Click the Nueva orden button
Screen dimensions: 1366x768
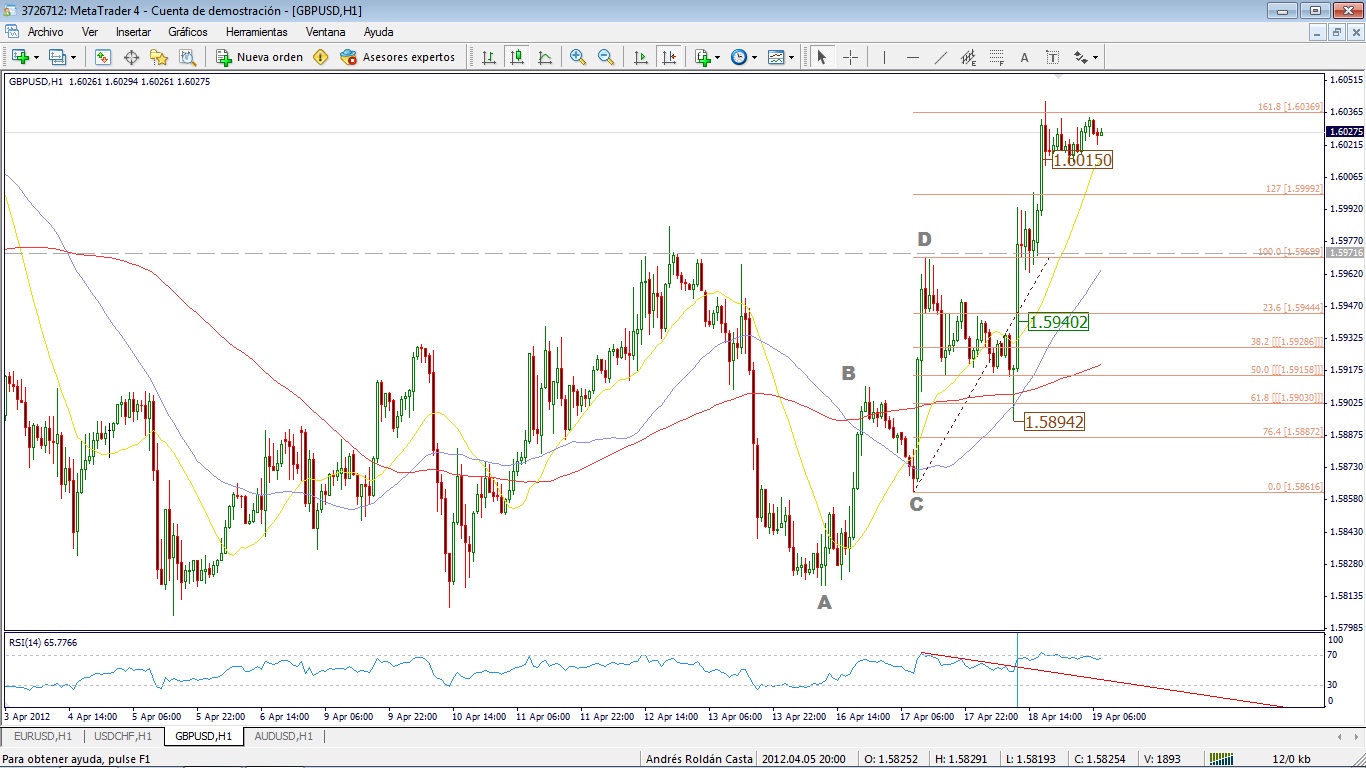click(x=260, y=57)
